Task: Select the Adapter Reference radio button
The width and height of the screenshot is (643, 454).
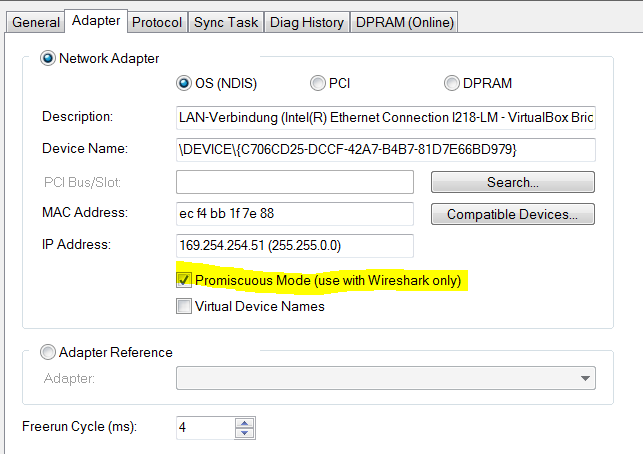Action: point(48,352)
